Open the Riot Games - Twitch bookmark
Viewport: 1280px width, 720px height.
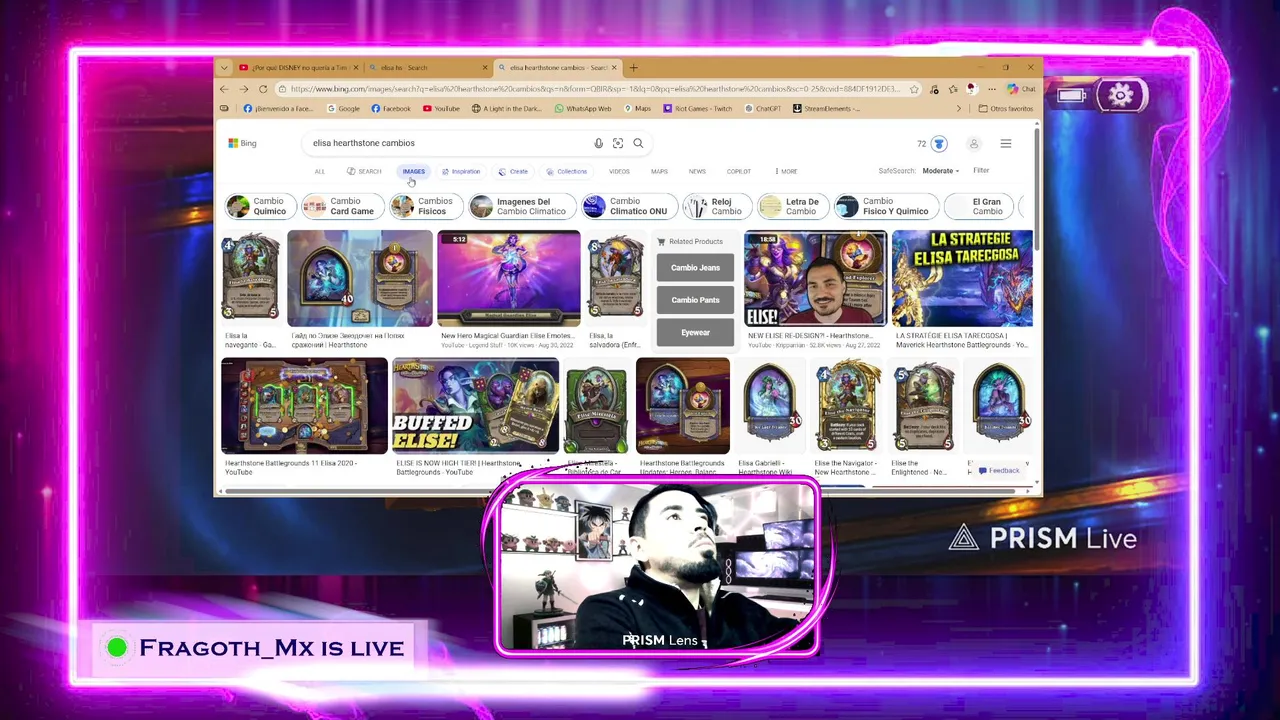click(x=697, y=108)
